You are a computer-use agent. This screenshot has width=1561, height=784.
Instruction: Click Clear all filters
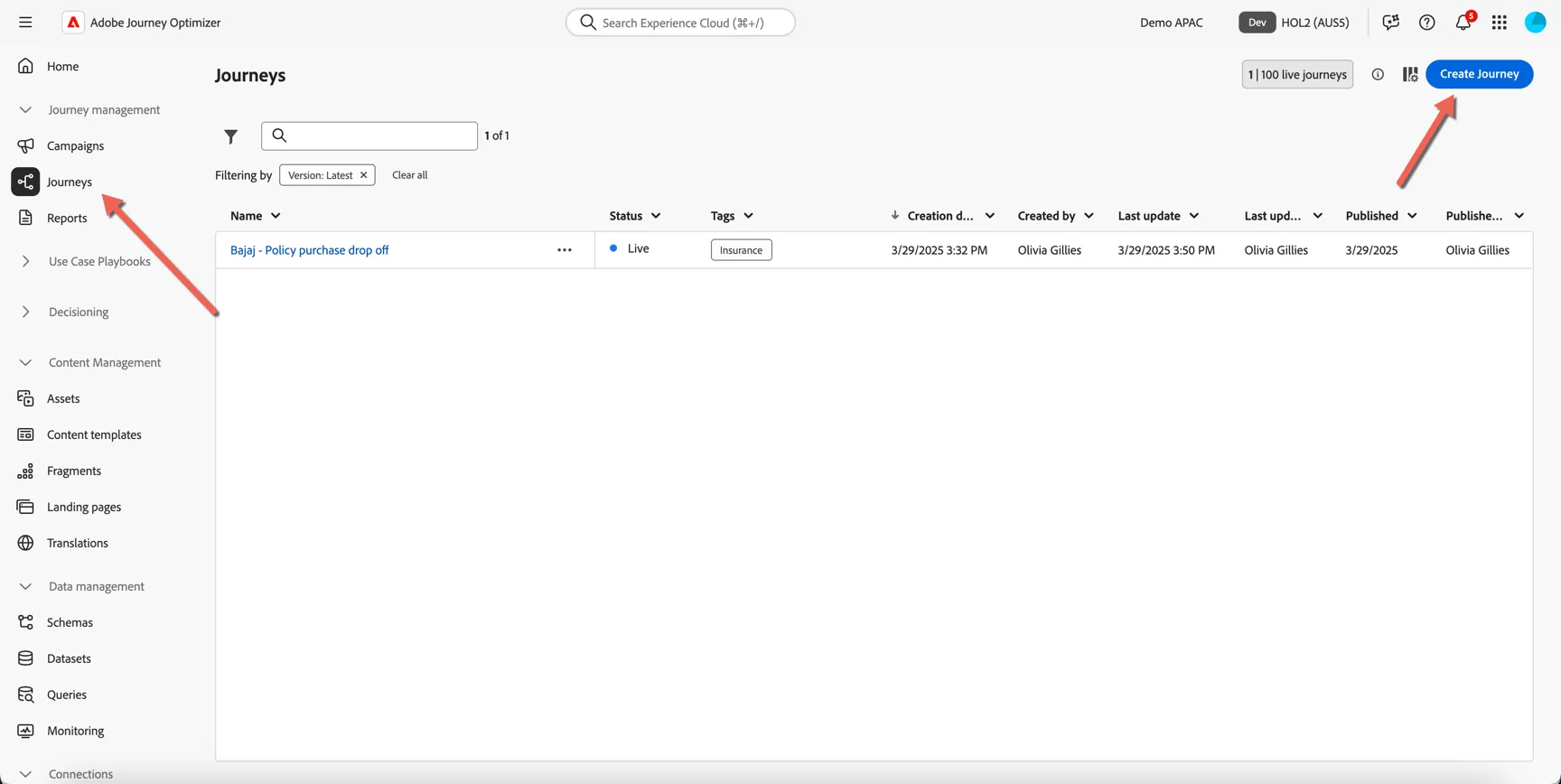pyautogui.click(x=410, y=175)
